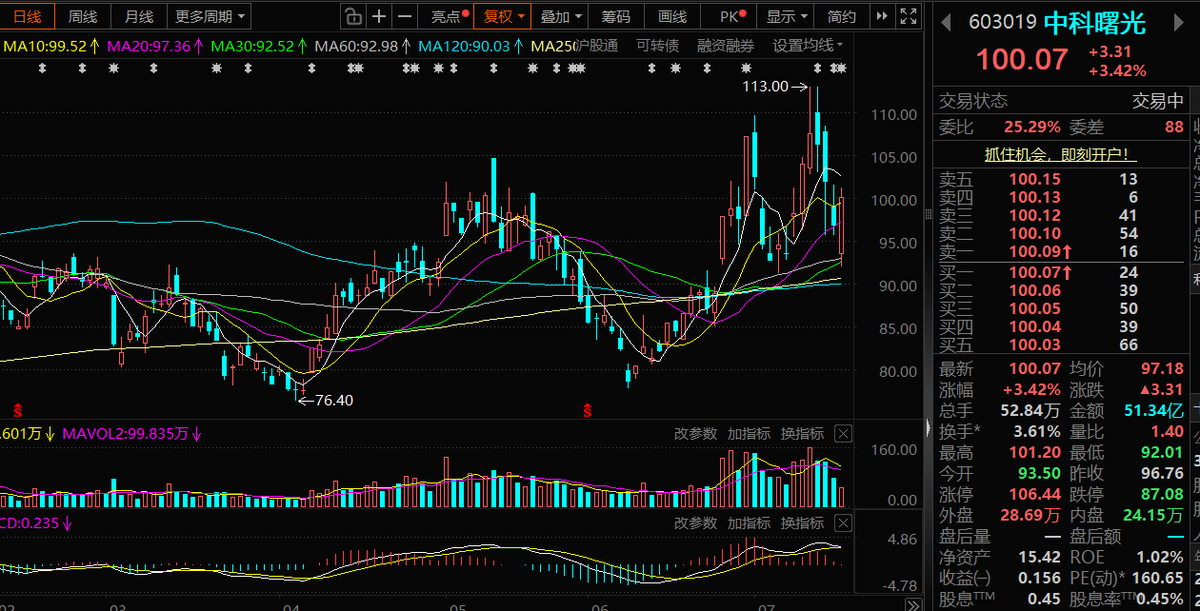The width and height of the screenshot is (1200, 611).
Task: Click the 卖四 100.13 order row
Action: tap(1059, 198)
